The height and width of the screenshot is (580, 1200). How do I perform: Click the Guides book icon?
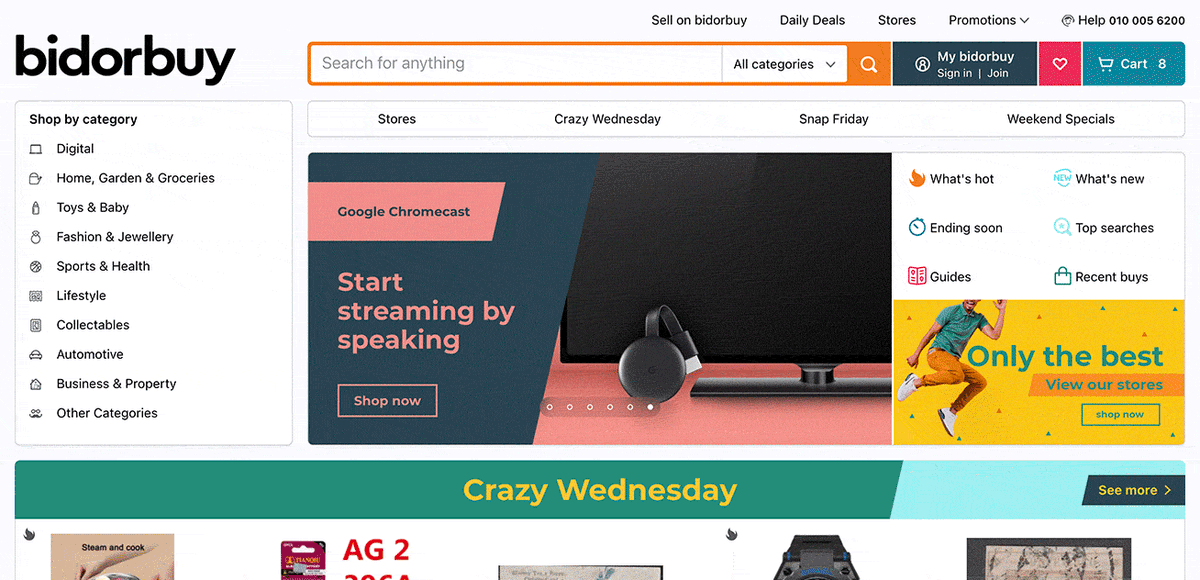tap(917, 276)
